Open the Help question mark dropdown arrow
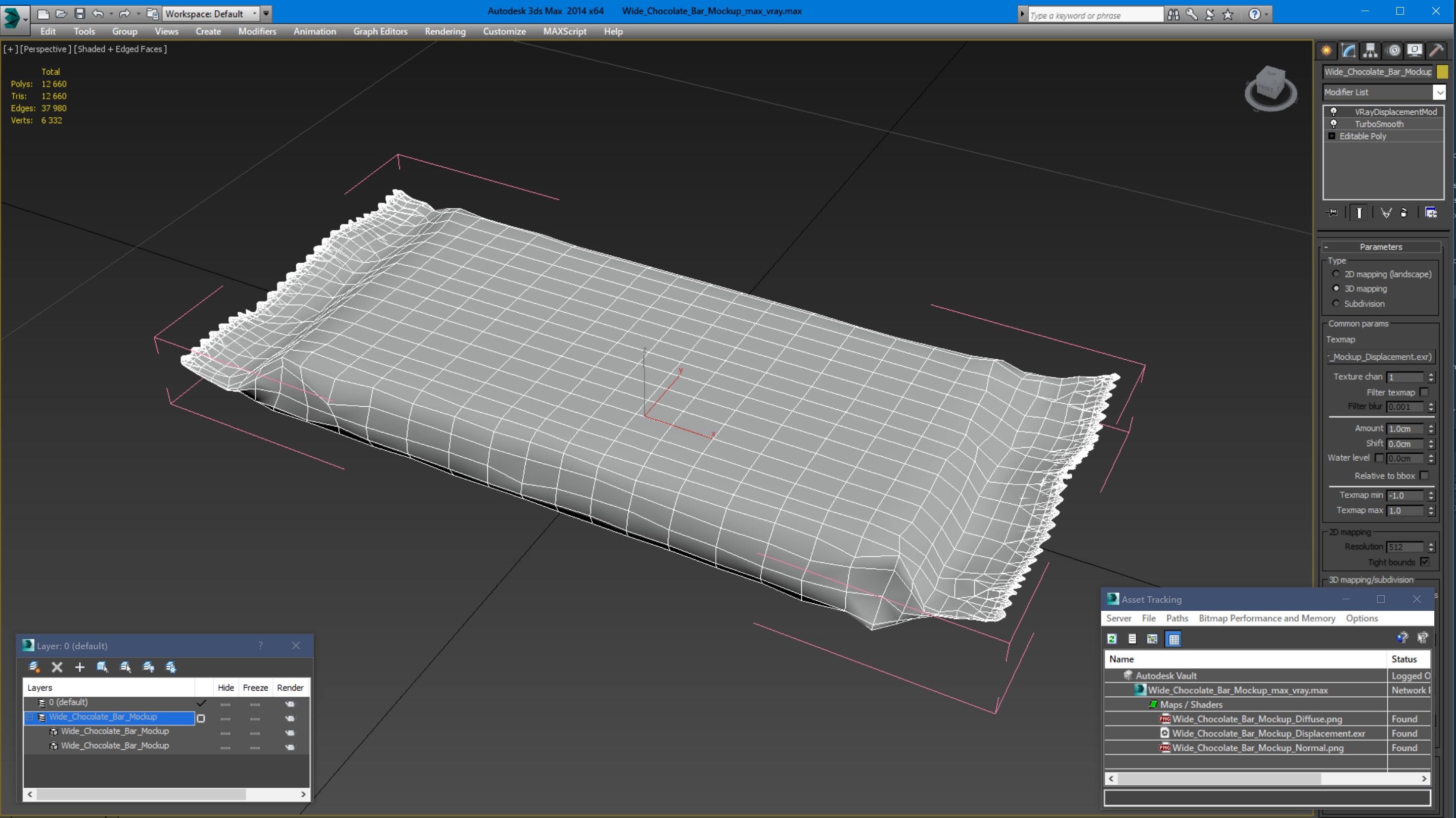1456x818 pixels. (x=1266, y=15)
